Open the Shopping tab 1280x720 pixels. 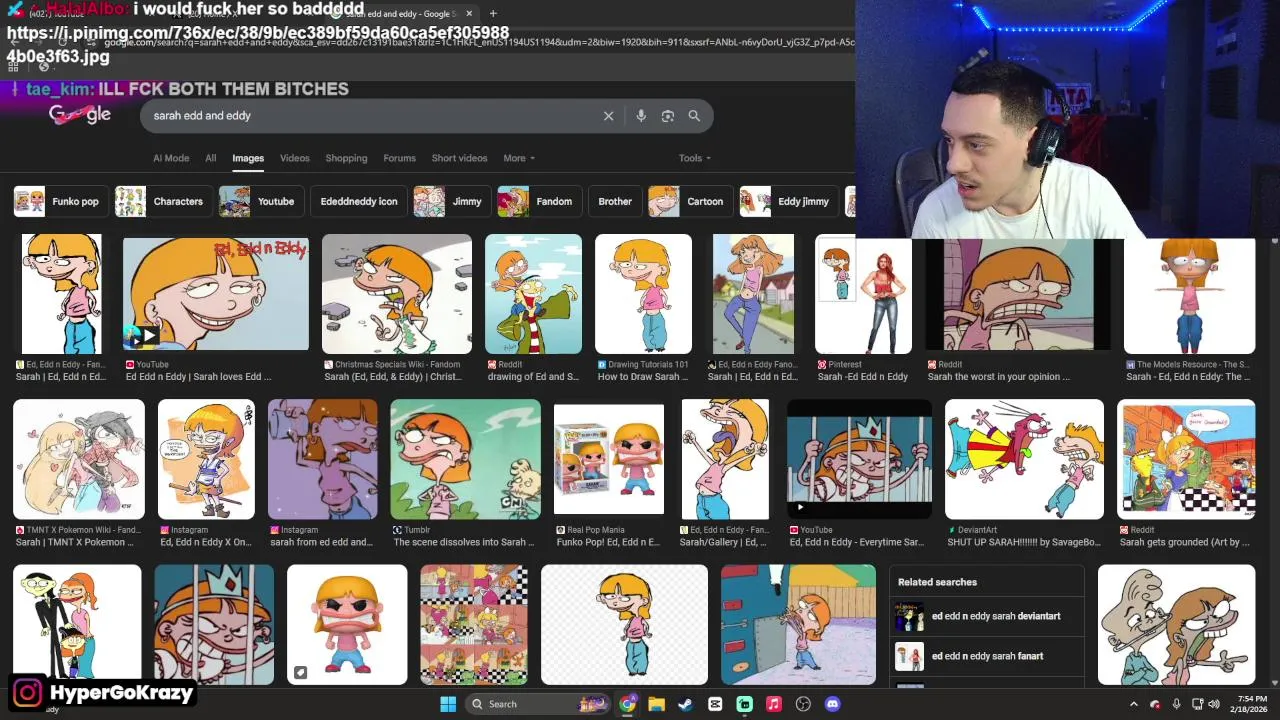(346, 158)
